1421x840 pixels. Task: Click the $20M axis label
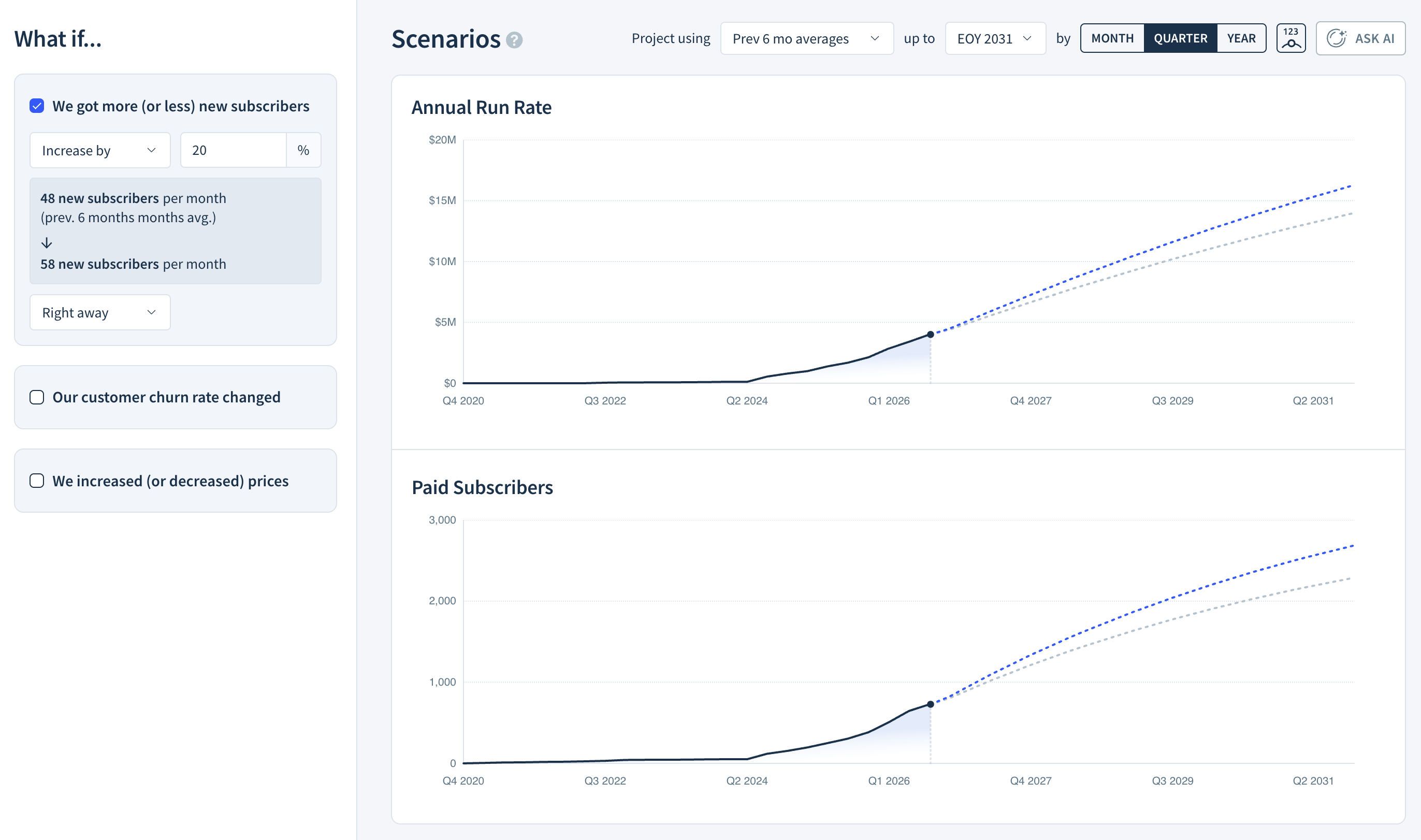point(443,140)
